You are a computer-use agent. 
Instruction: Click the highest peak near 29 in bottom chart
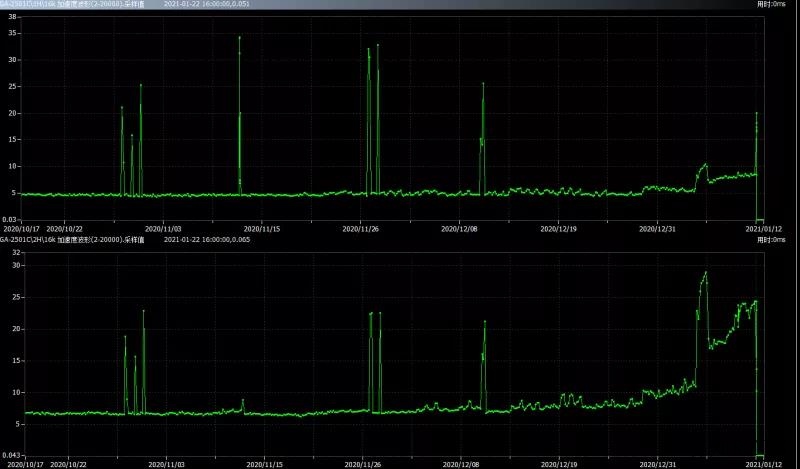click(705, 272)
